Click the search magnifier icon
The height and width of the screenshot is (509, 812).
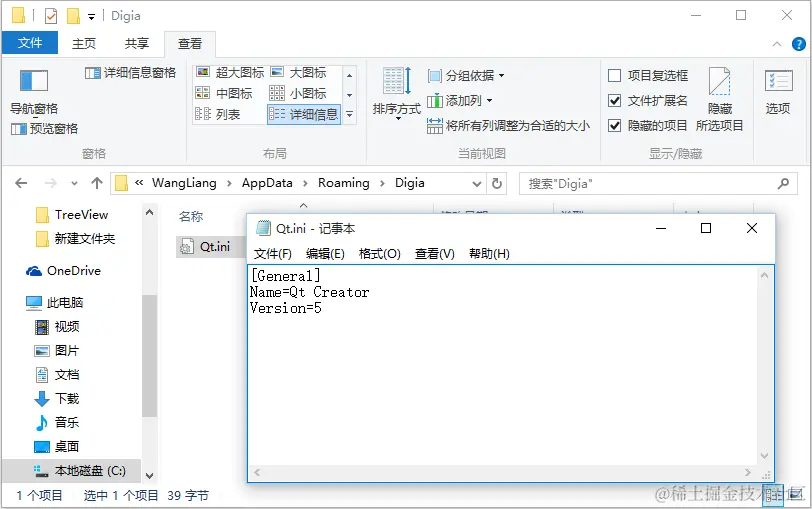(x=783, y=183)
